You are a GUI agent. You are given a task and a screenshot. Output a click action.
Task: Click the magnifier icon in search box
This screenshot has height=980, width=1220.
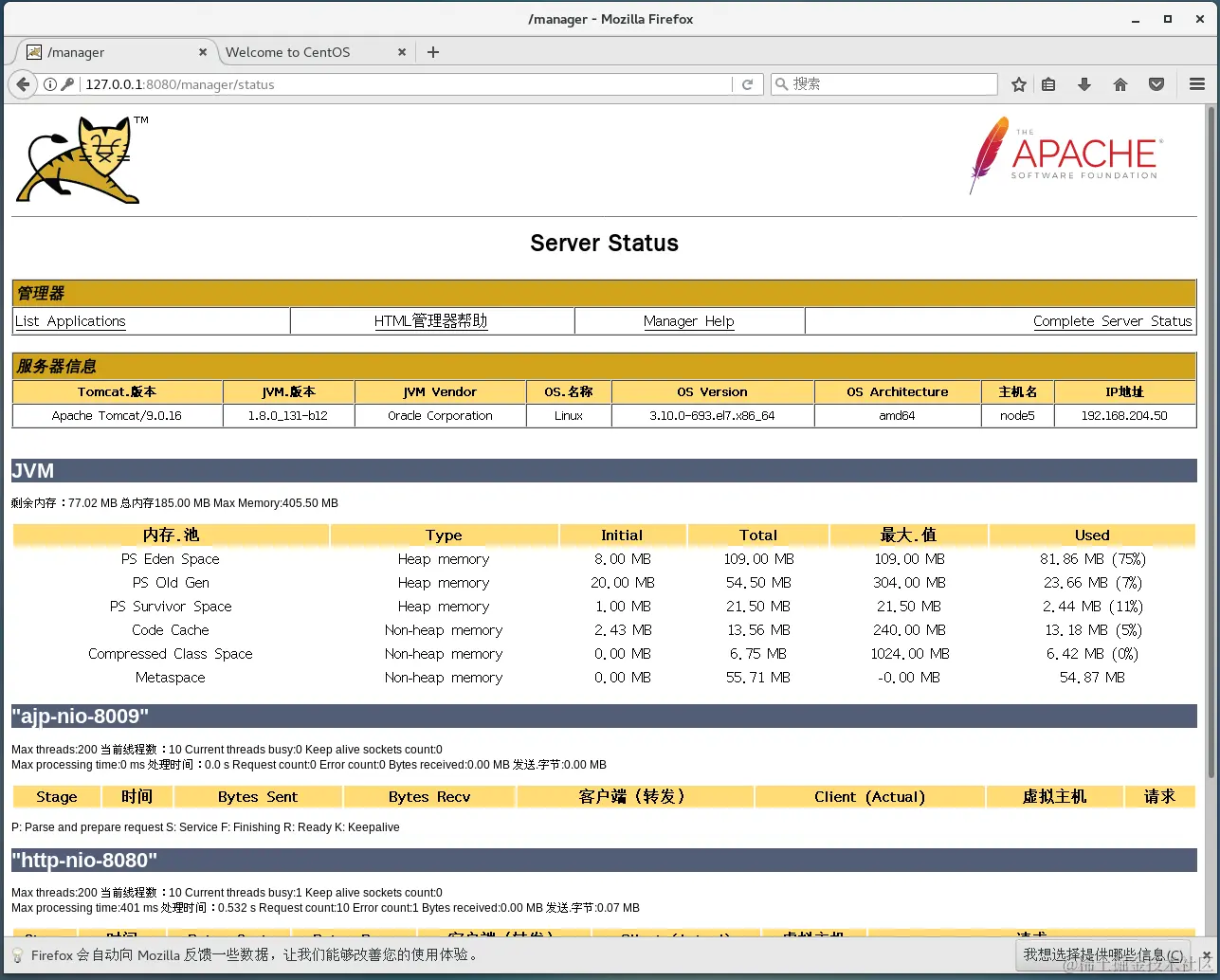(x=782, y=84)
